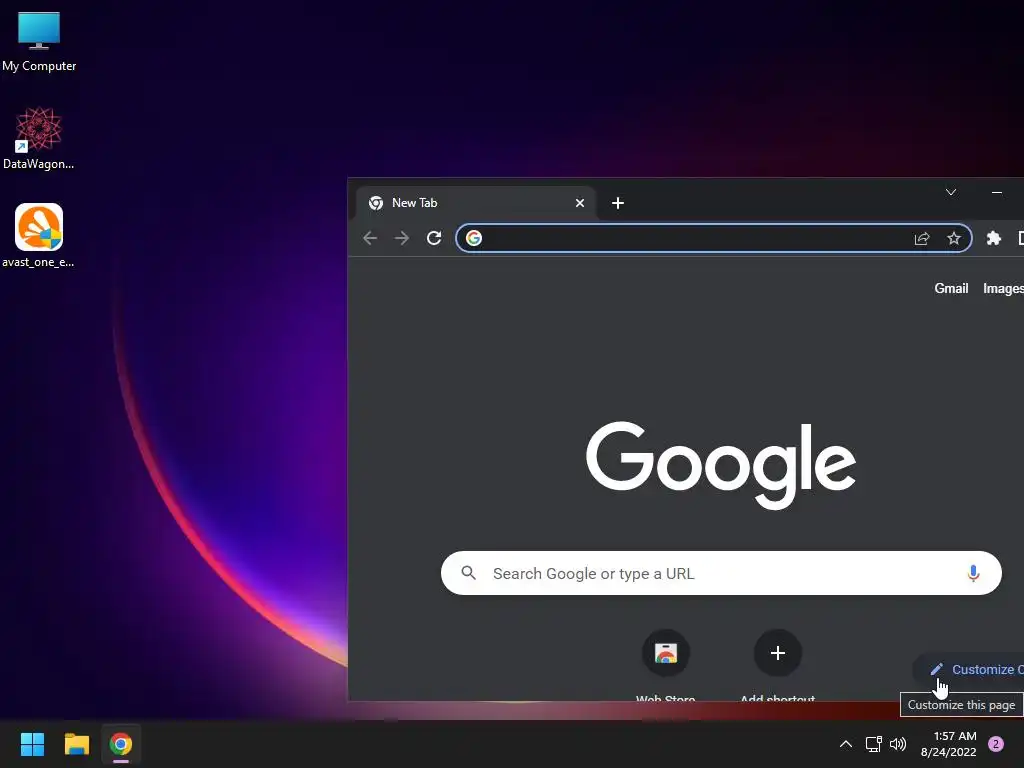The height and width of the screenshot is (768, 1024).
Task: Start voice search with microphone icon
Action: (973, 573)
